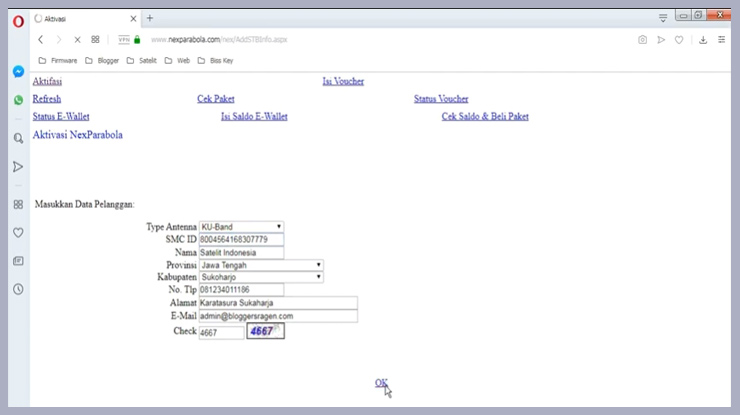Open the tab menu icon in title bar
The width and height of the screenshot is (740, 415).
[x=663, y=18]
